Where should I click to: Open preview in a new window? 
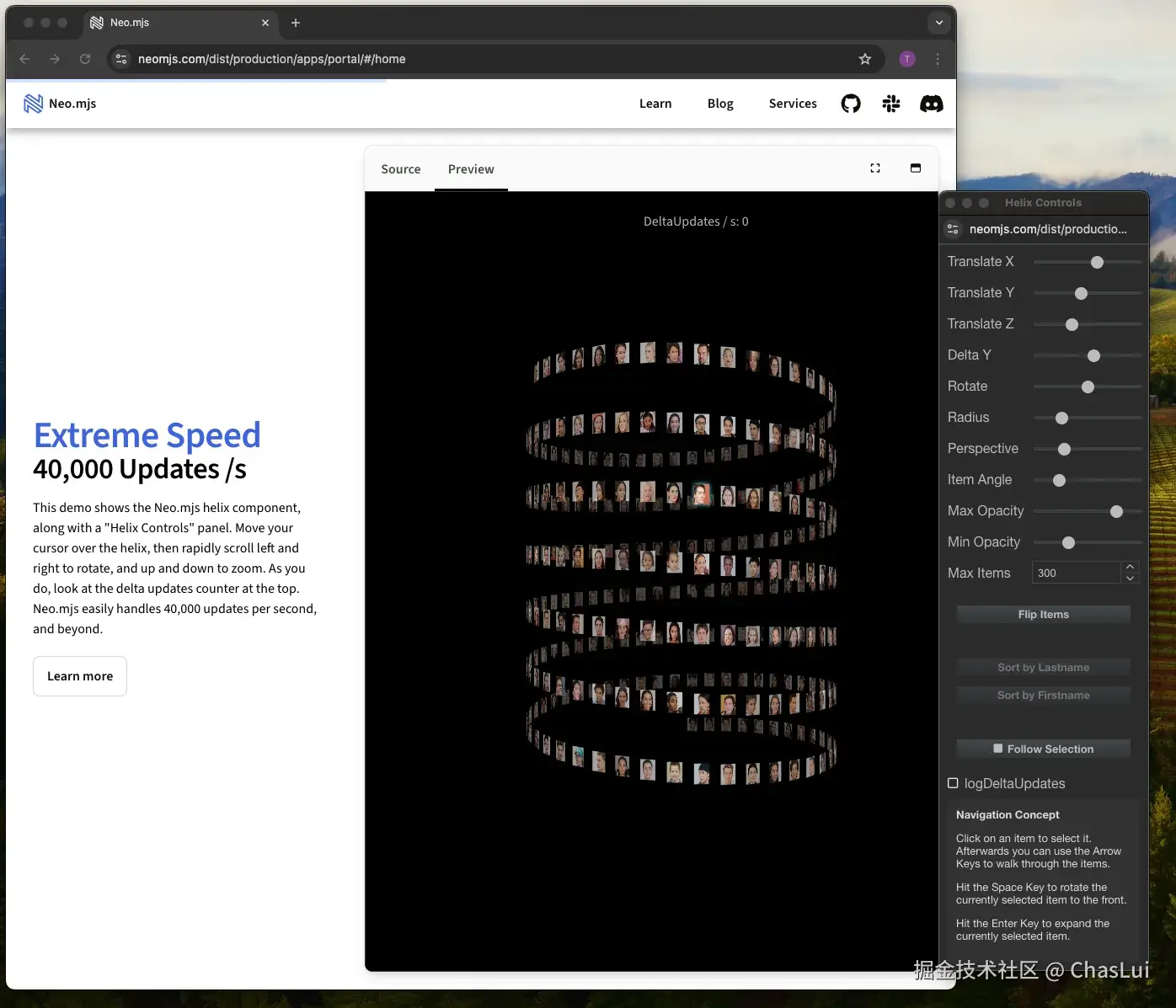pos(916,168)
